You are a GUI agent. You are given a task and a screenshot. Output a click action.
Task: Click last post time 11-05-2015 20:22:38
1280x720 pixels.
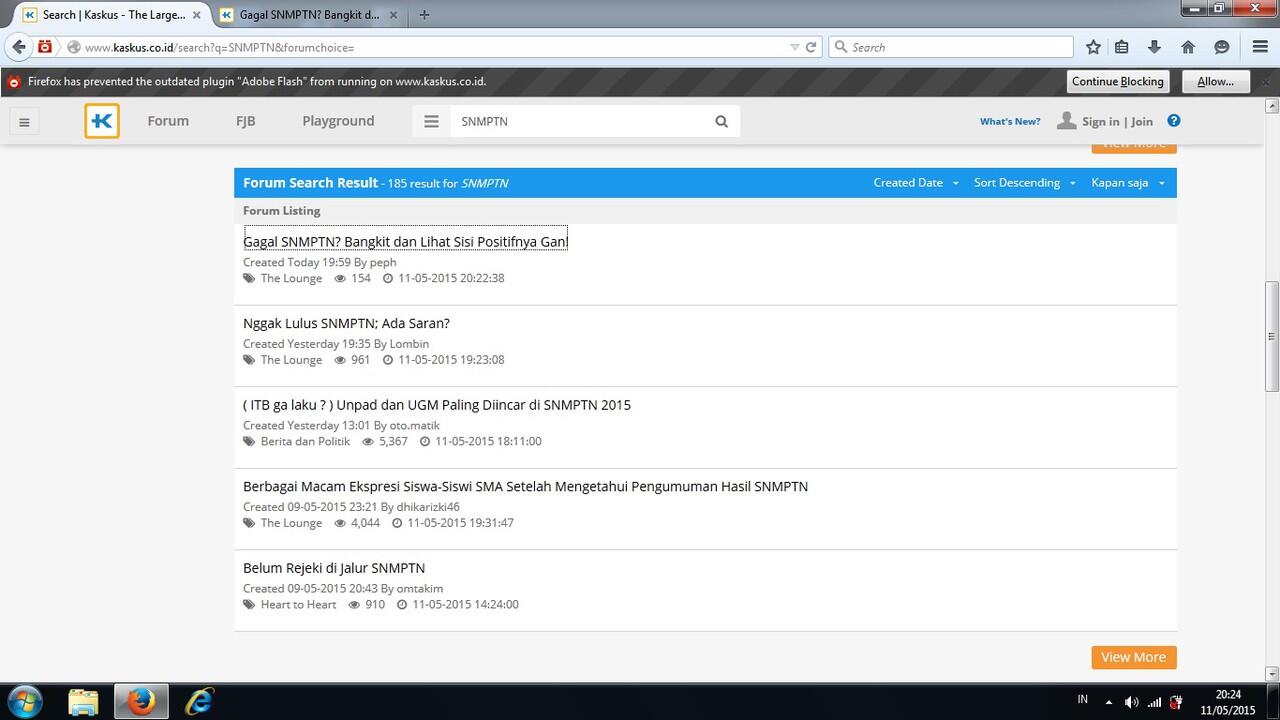click(x=451, y=278)
